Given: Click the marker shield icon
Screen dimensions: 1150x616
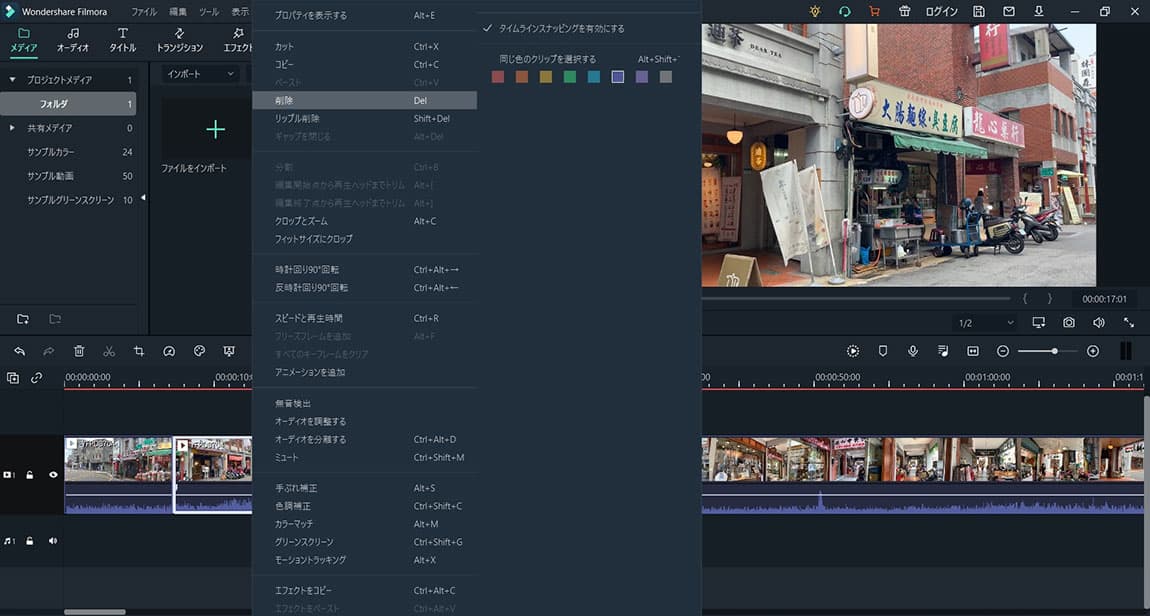Looking at the screenshot, I should pos(883,351).
